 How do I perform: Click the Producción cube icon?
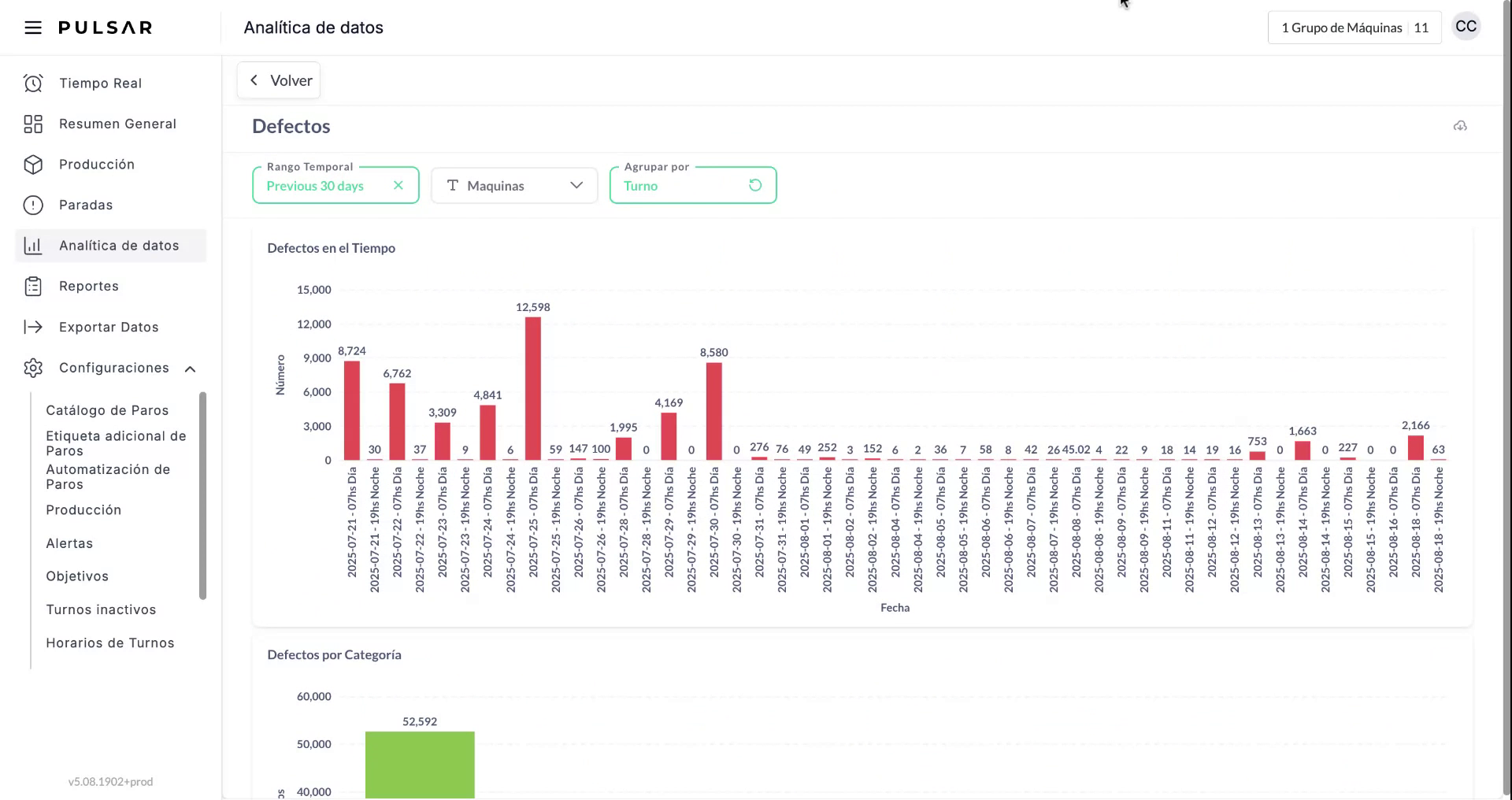pos(33,165)
